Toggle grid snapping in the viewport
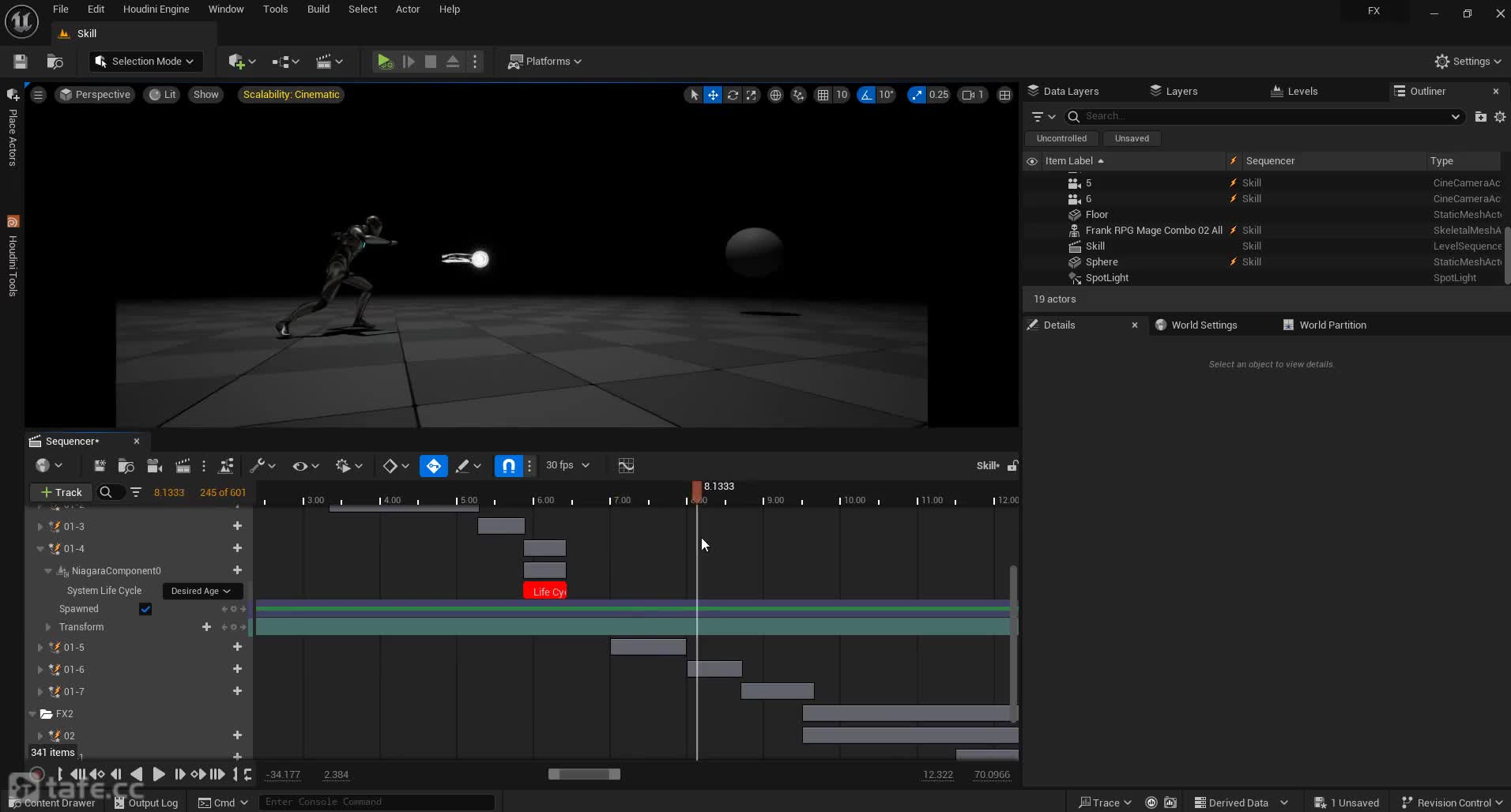This screenshot has width=1511, height=812. (x=823, y=95)
